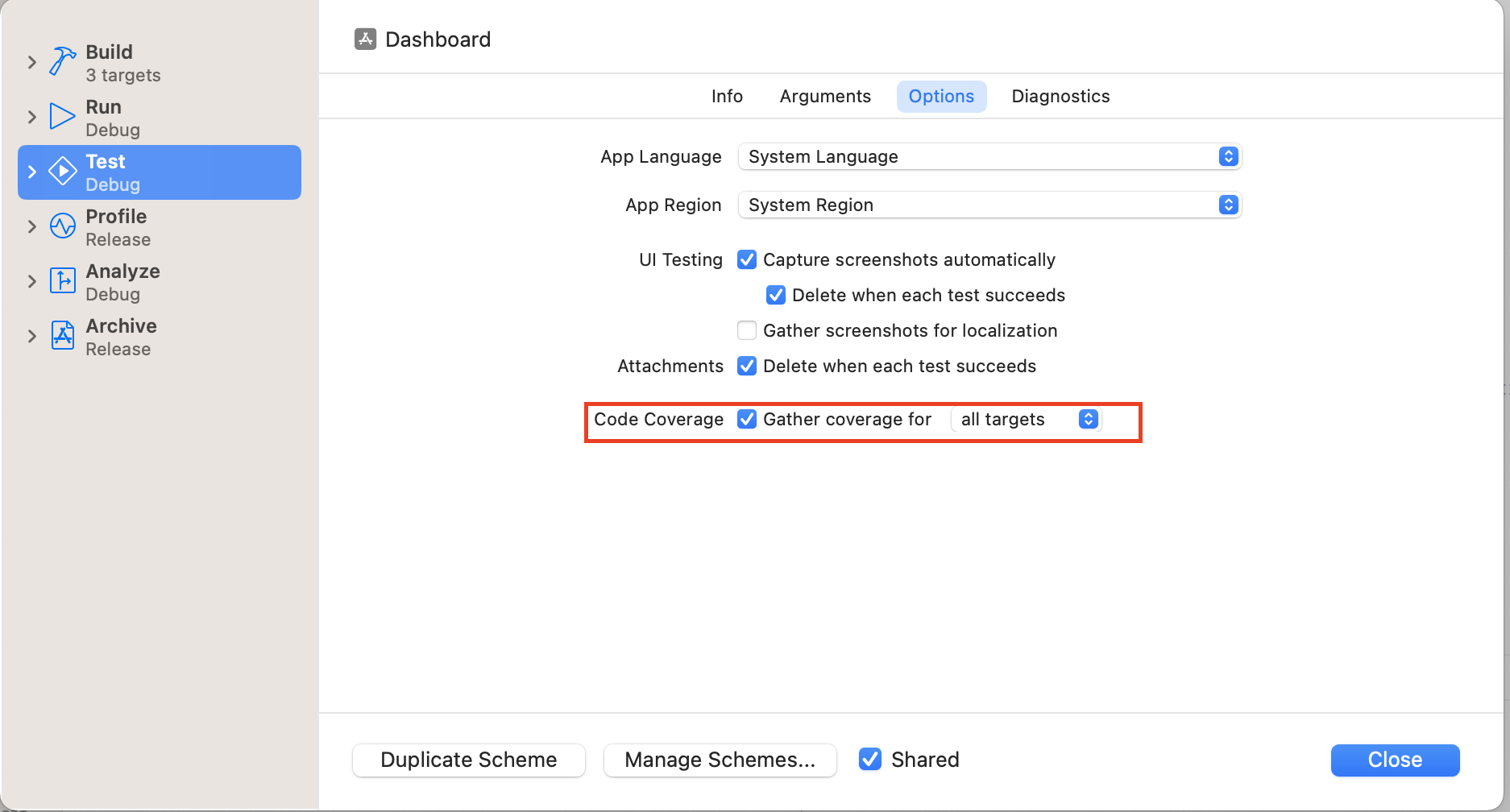Toggle Gather coverage for checkbox
1510x812 pixels.
tap(747, 419)
